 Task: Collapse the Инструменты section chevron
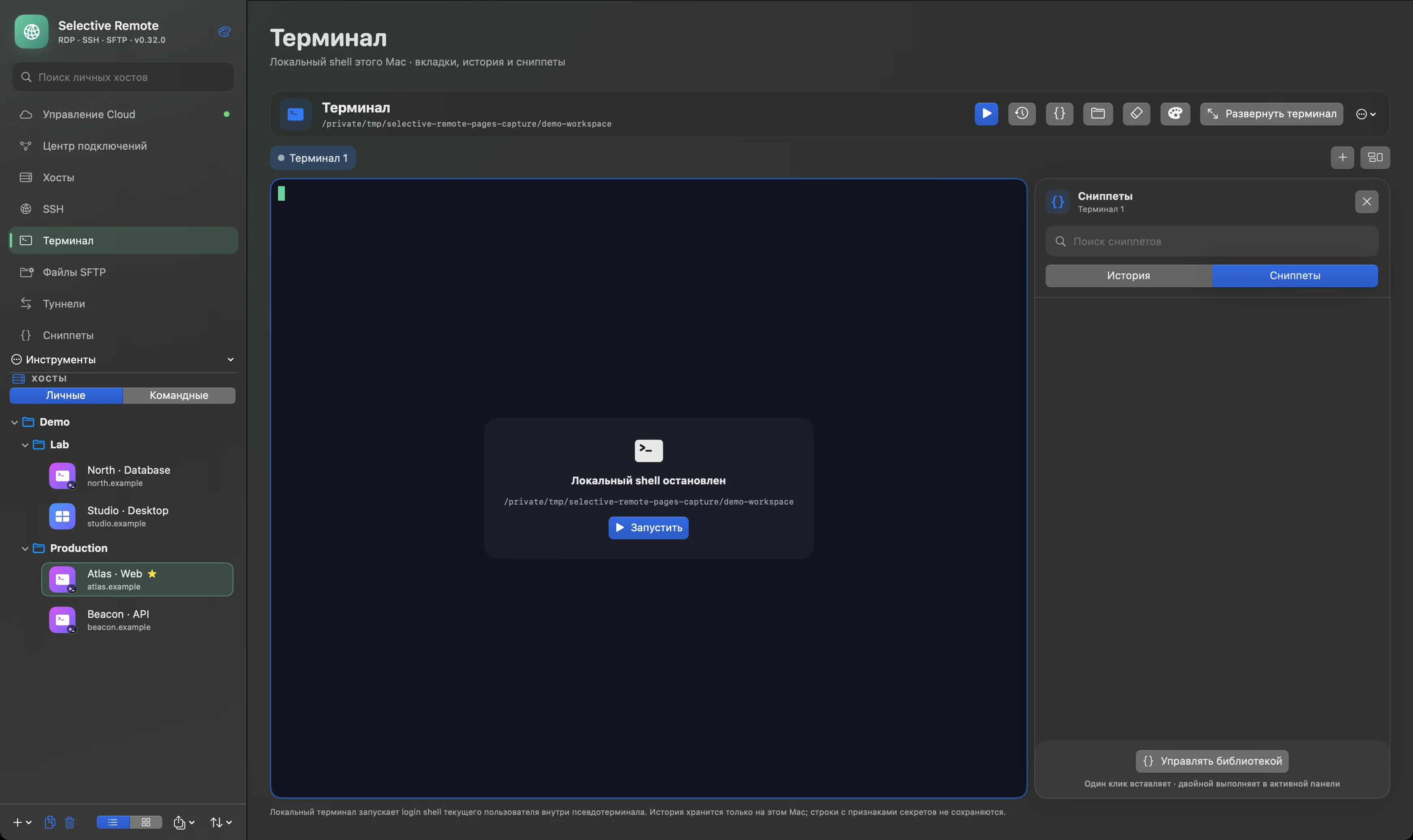(230, 359)
